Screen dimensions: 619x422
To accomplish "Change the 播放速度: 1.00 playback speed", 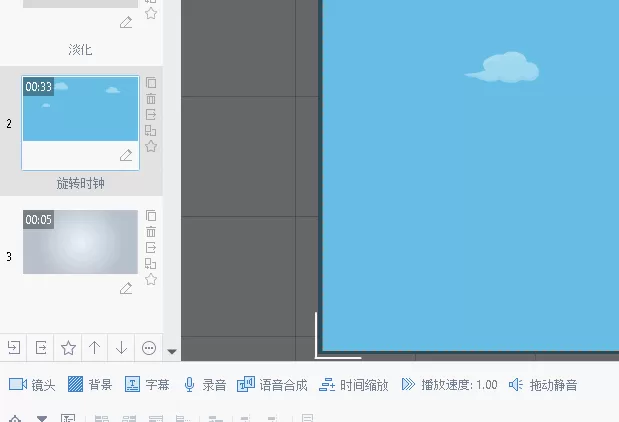I will tap(449, 384).
